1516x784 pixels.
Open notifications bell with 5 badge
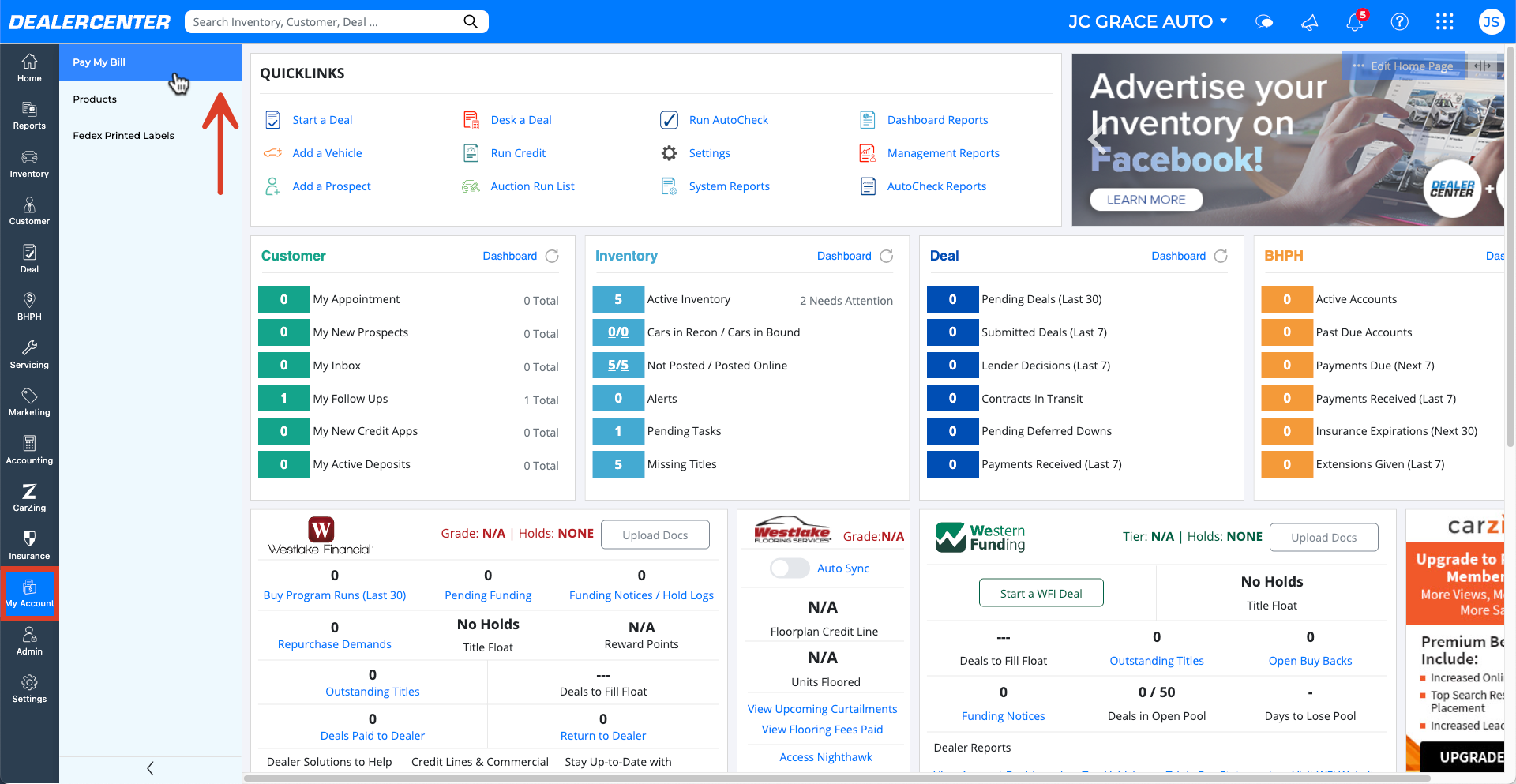tap(1355, 21)
